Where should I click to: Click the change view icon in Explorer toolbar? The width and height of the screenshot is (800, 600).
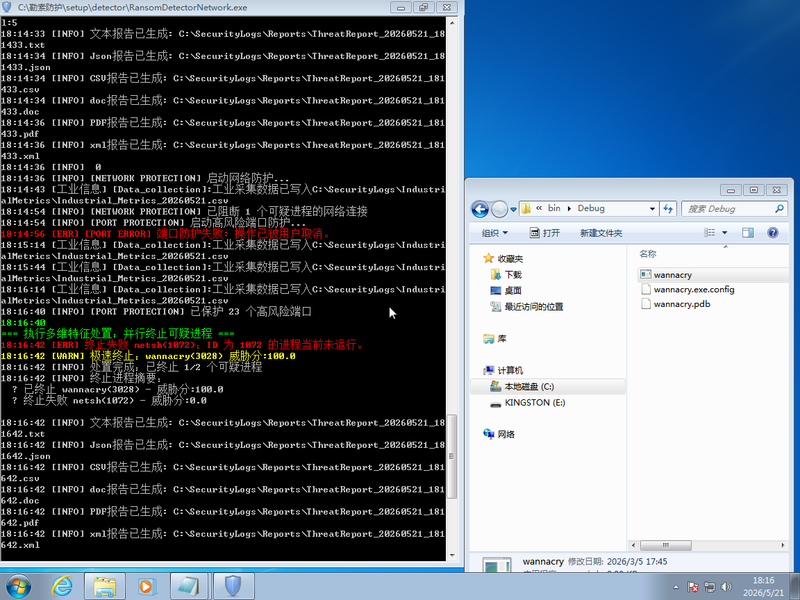pos(709,233)
